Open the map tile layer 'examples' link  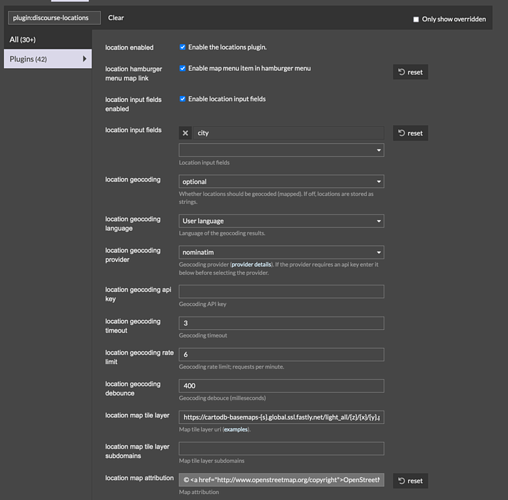tap(236, 429)
